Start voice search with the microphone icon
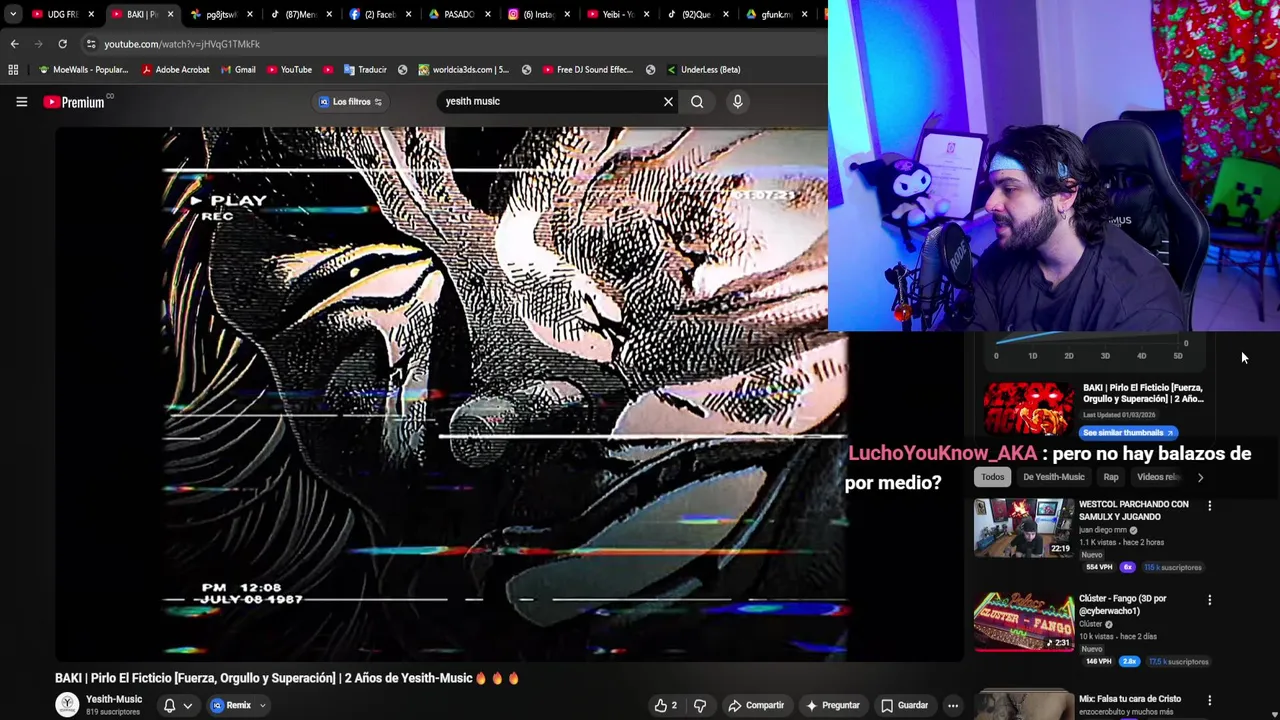Viewport: 1280px width, 720px height. tap(737, 101)
